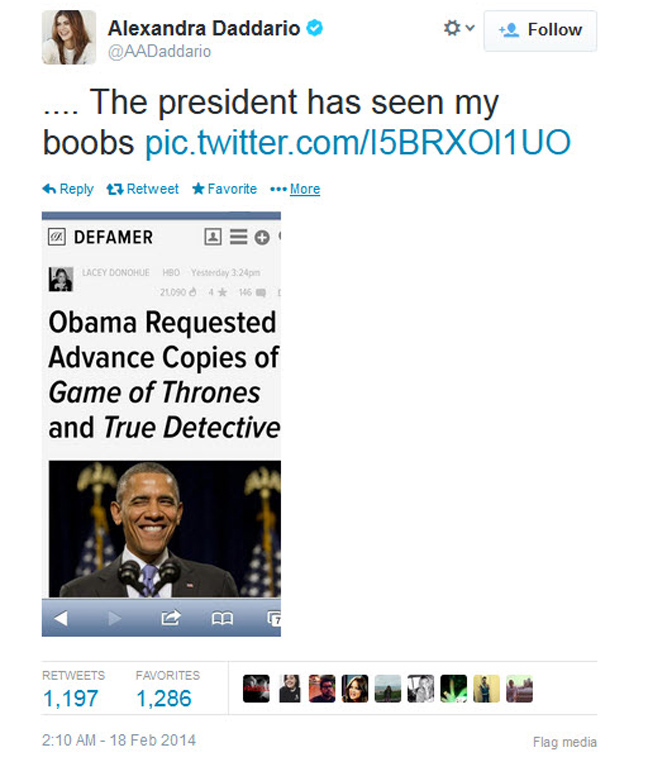648x757 pixels.
Task: Click Flag media
Action: (564, 742)
